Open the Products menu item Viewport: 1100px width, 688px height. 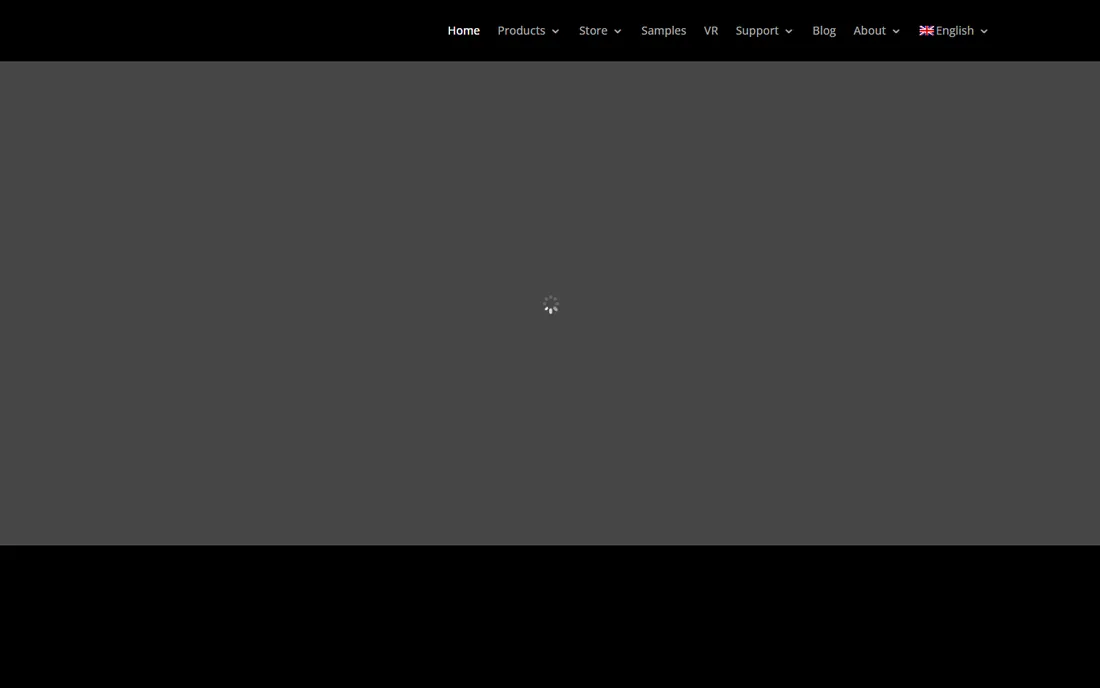click(521, 31)
